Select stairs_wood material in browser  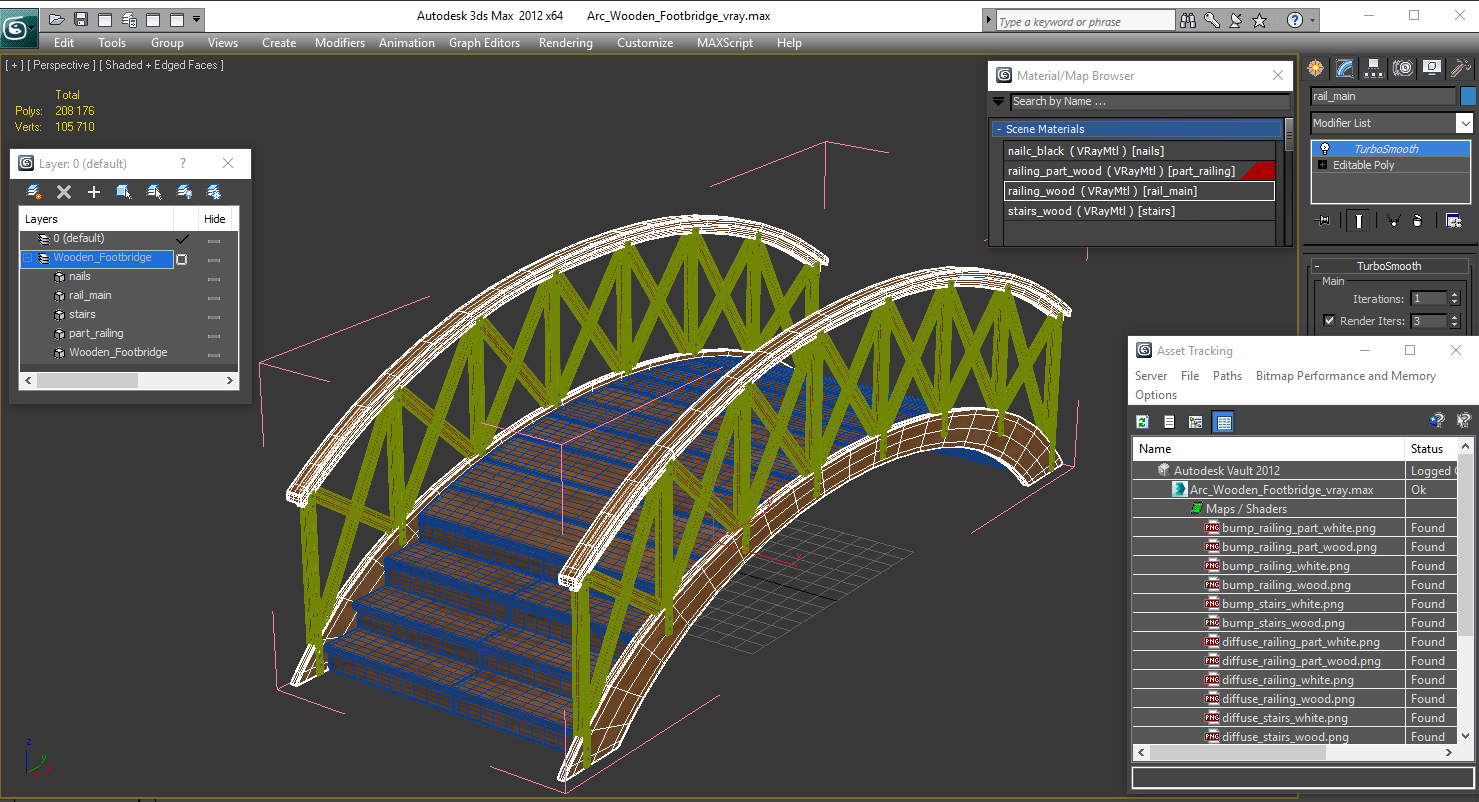pyautogui.click(x=1140, y=211)
